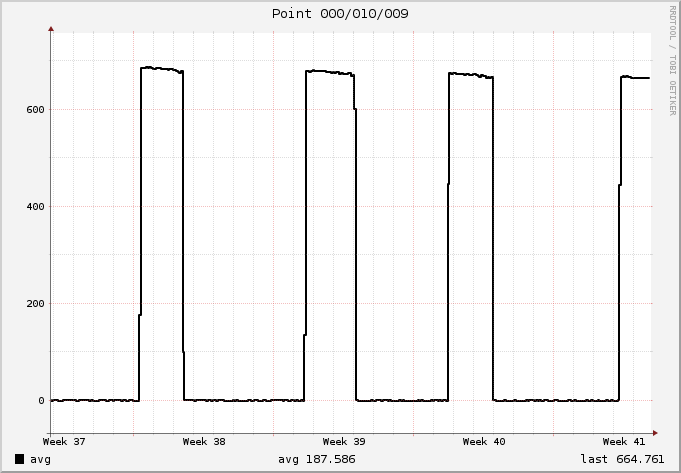Click the 'Week 41' x-axis label
This screenshot has height=473, width=681.
624,442
